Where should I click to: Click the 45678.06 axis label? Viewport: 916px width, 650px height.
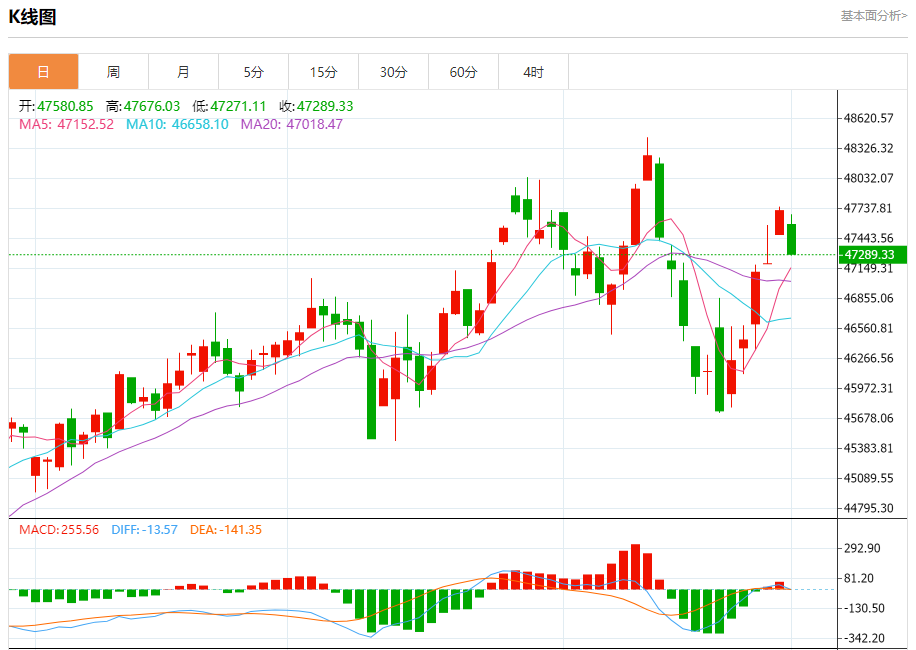(x=869, y=418)
